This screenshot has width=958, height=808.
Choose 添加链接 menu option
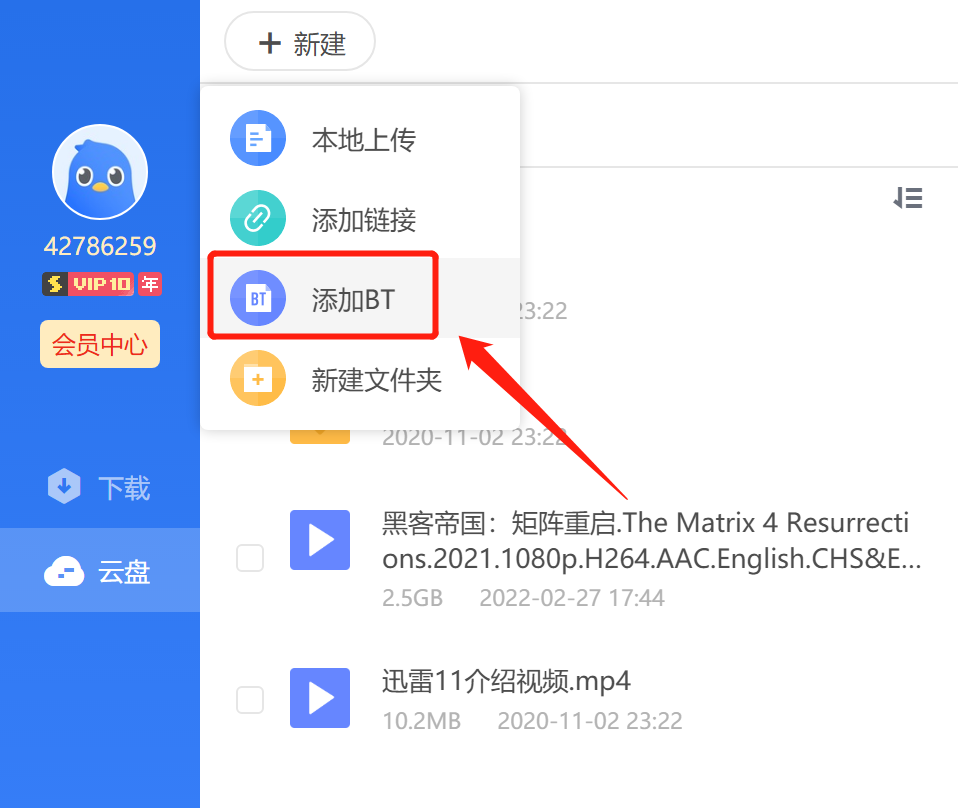(360, 219)
